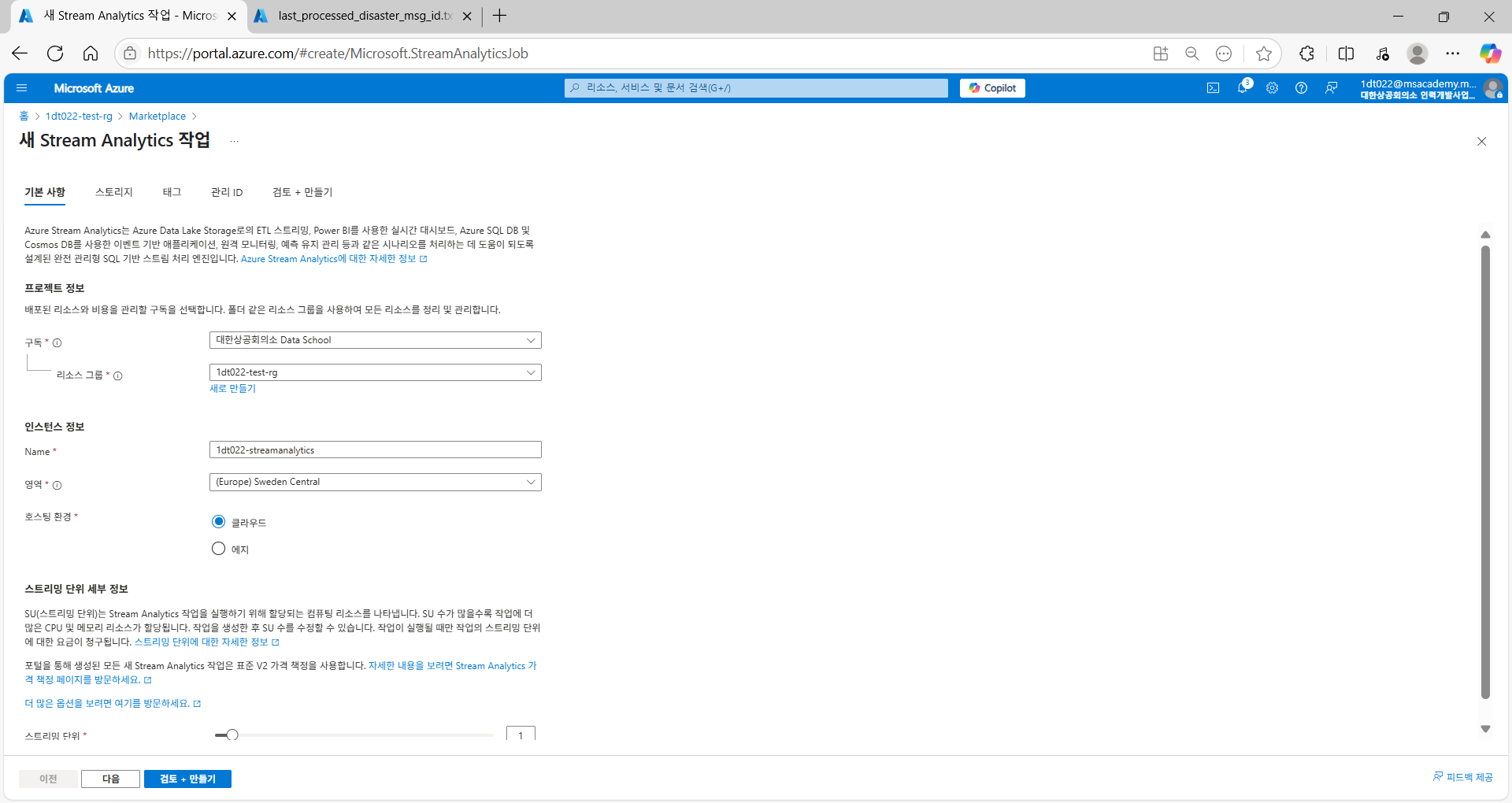
Task: Show info tooltip next to 구독
Action: 57,343
